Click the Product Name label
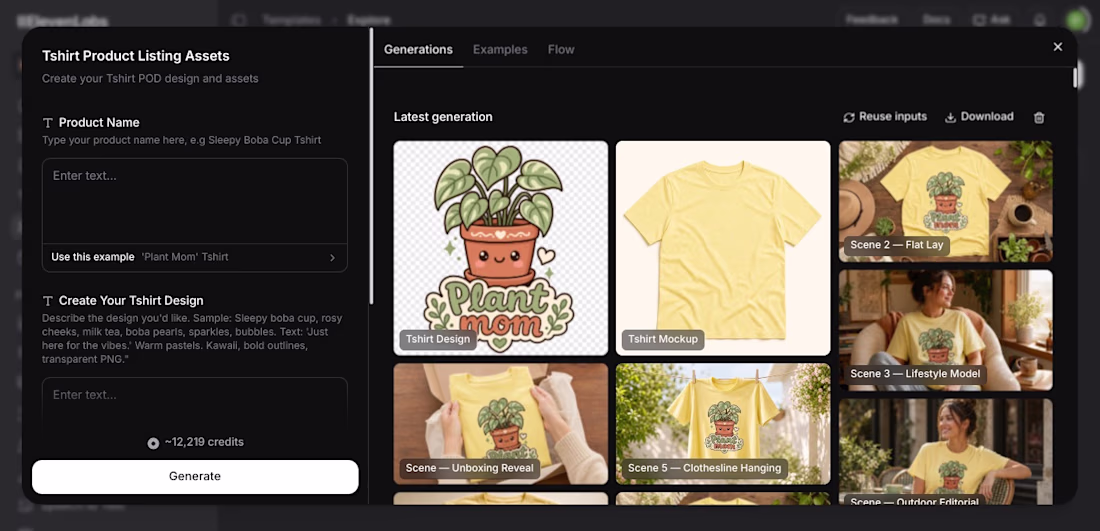Image resolution: width=1100 pixels, height=531 pixels. click(x=99, y=123)
